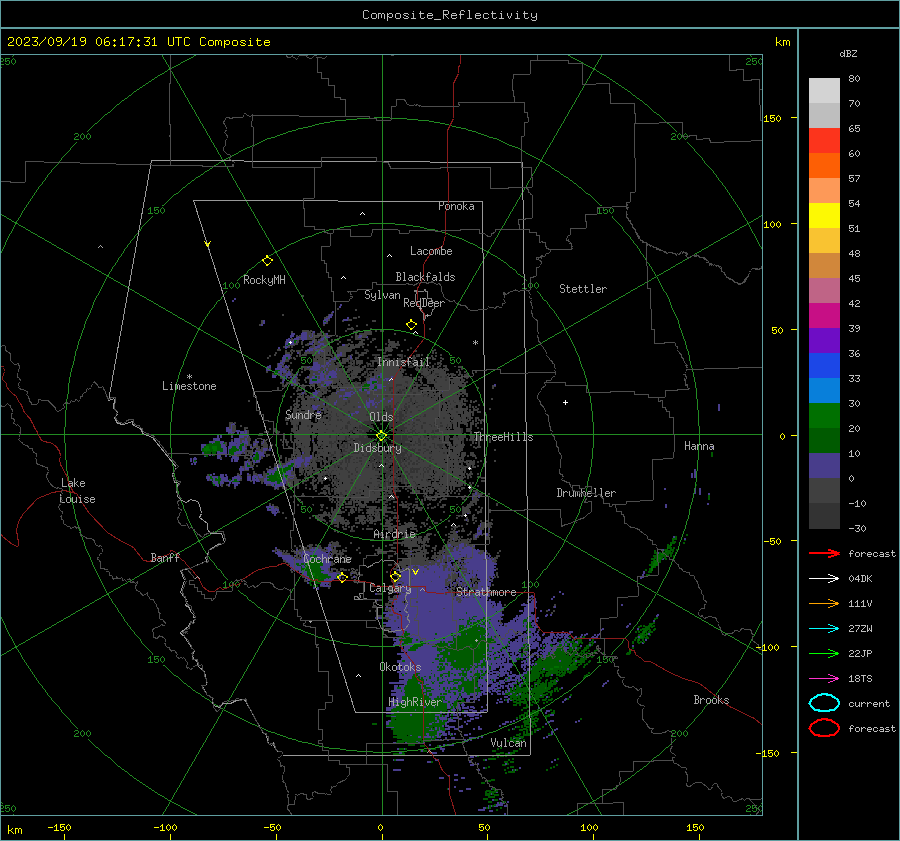This screenshot has height=841, width=900.
Task: Click the Composite_Reflectivity title
Action: 450,15
